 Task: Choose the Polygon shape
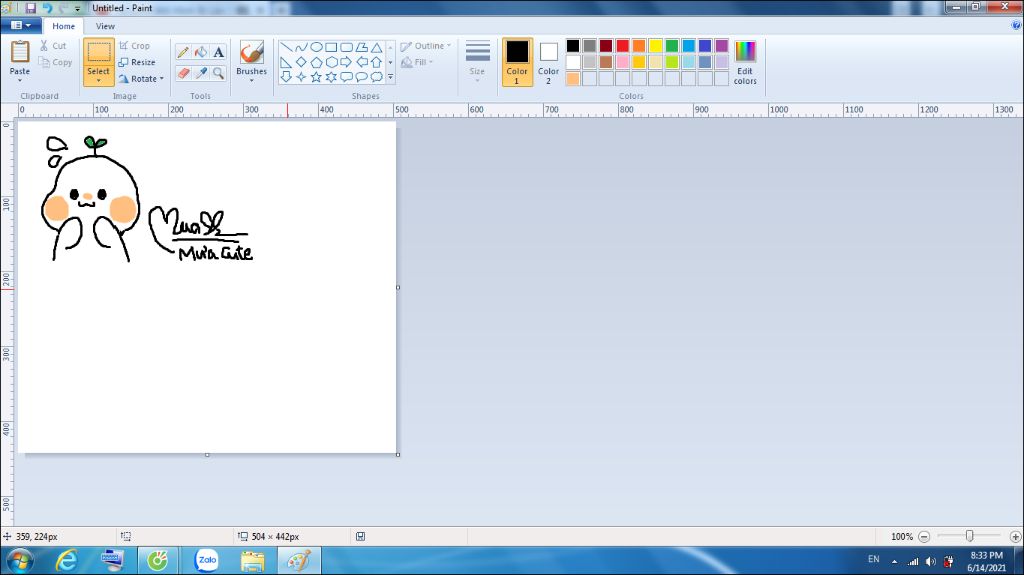coord(361,47)
